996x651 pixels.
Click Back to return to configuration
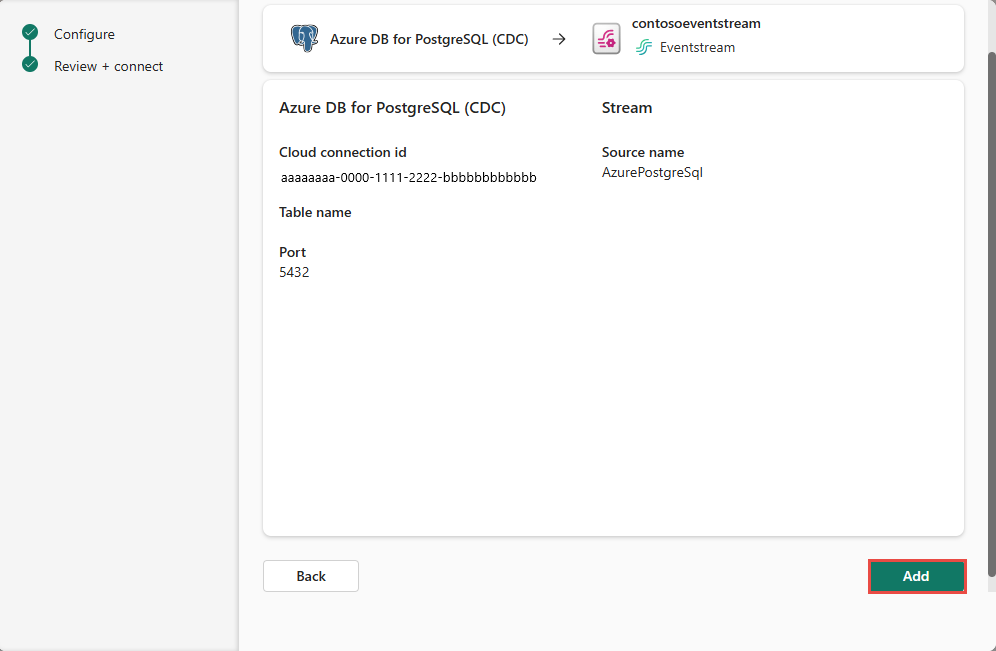(x=310, y=576)
